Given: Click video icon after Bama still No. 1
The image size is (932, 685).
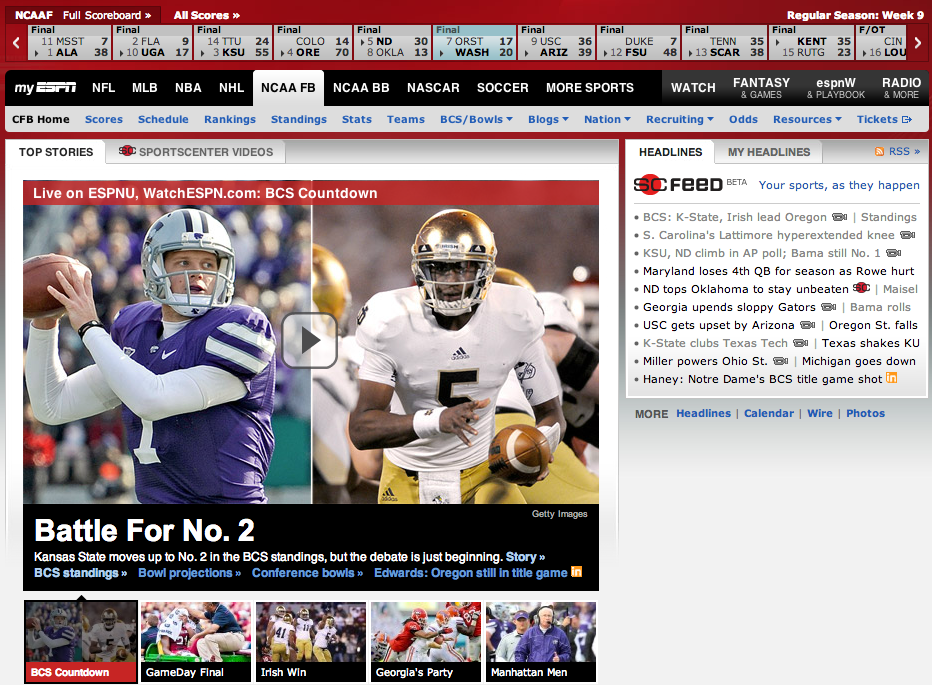Looking at the screenshot, I should coord(893,253).
